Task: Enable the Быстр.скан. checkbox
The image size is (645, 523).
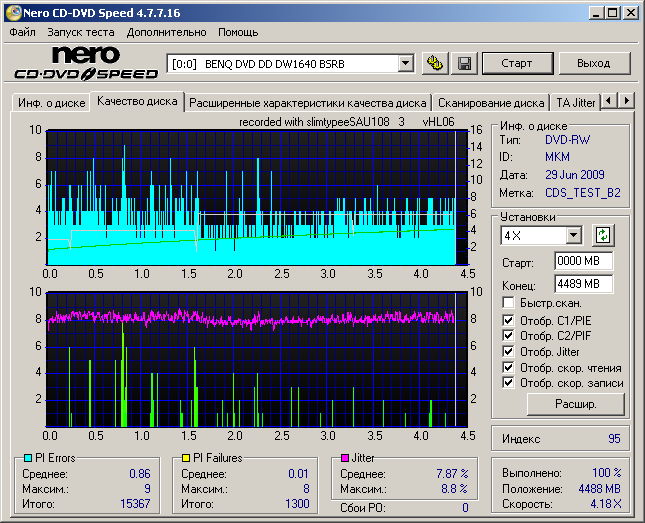Action: pyautogui.click(x=509, y=302)
